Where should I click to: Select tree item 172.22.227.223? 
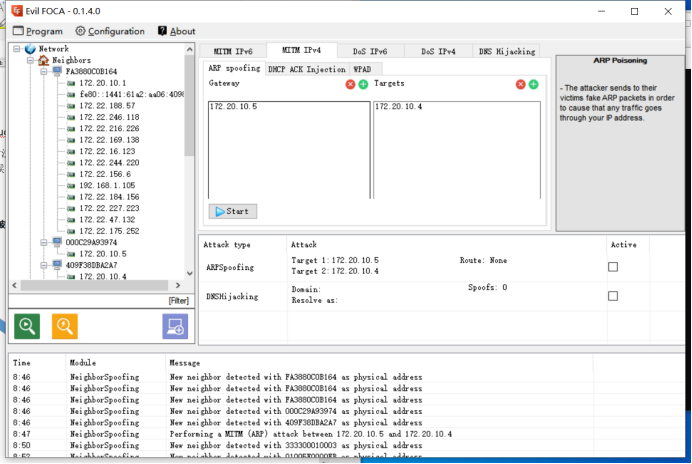tap(109, 208)
